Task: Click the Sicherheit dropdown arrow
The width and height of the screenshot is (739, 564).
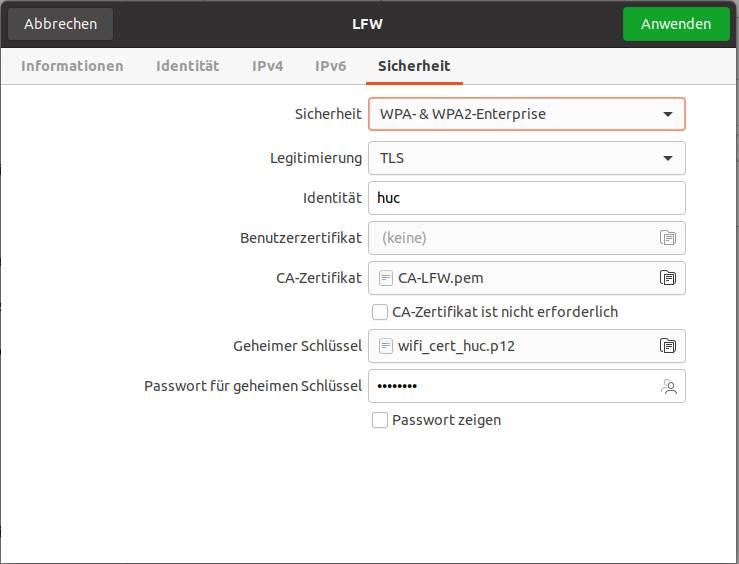Action: coord(667,114)
